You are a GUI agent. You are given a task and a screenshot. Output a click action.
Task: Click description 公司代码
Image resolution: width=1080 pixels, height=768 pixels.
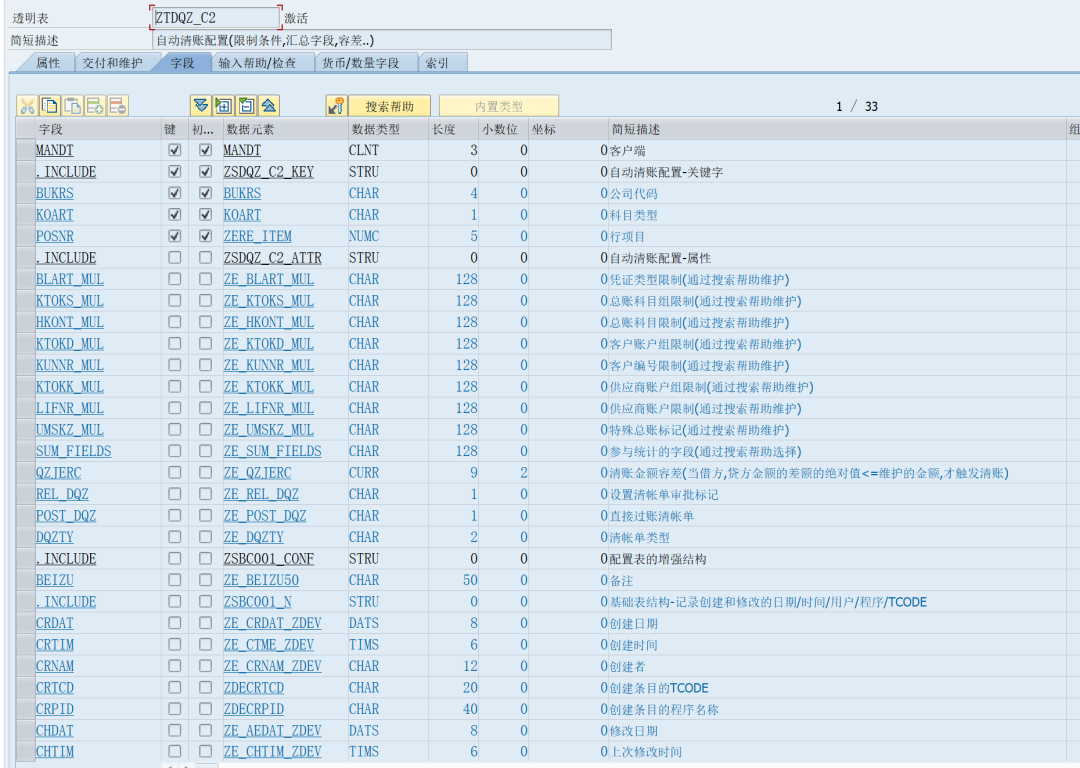tap(634, 194)
